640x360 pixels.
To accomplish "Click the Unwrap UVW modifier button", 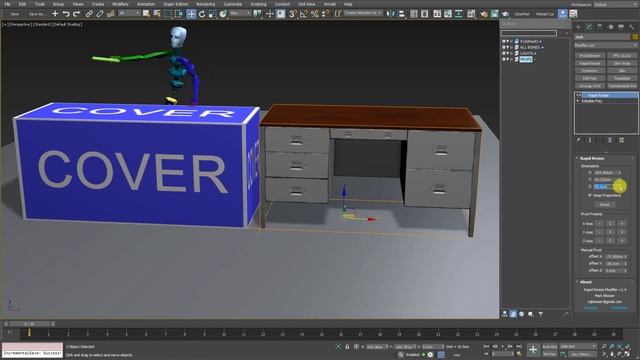I will (x=590, y=86).
